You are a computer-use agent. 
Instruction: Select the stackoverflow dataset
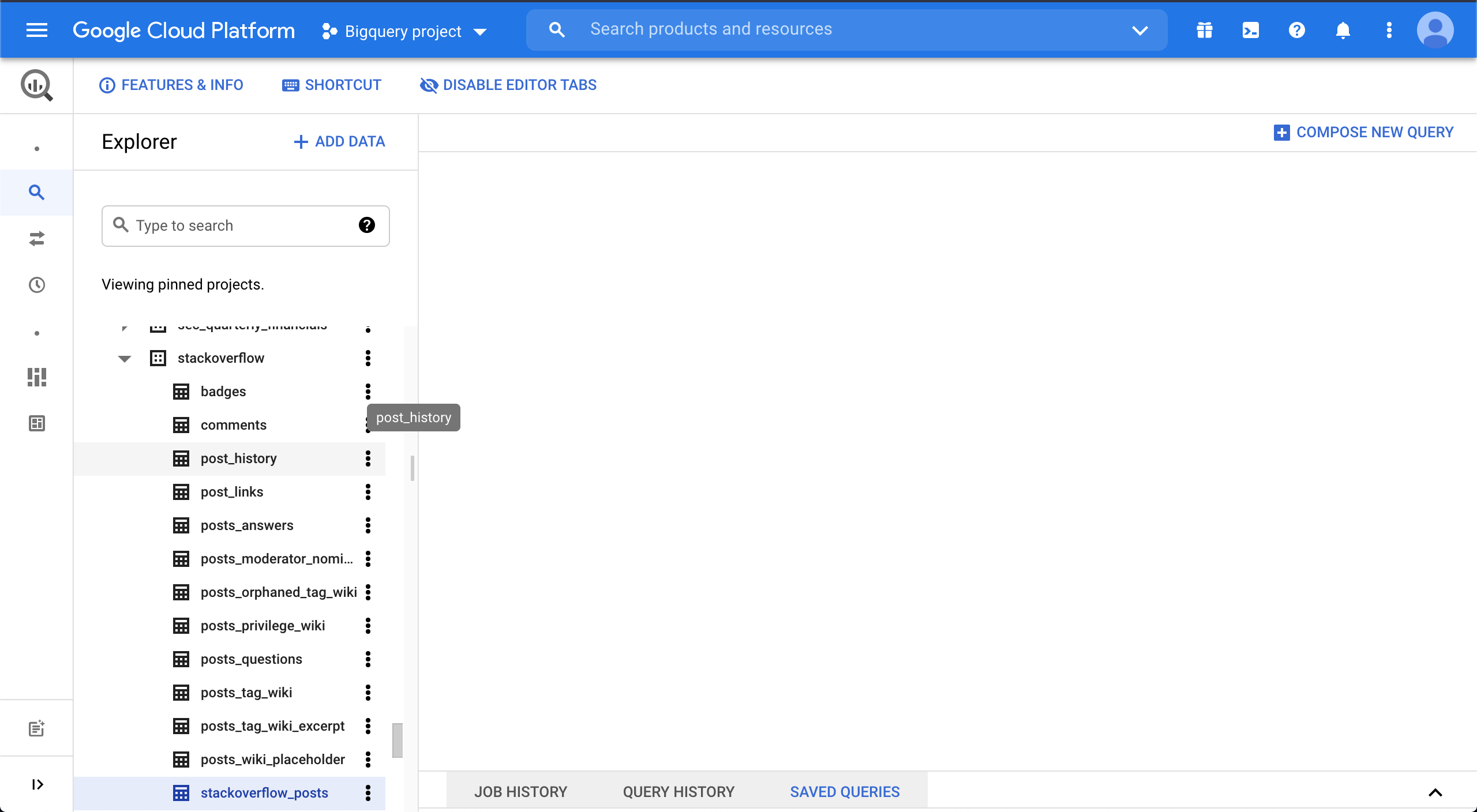click(221, 358)
